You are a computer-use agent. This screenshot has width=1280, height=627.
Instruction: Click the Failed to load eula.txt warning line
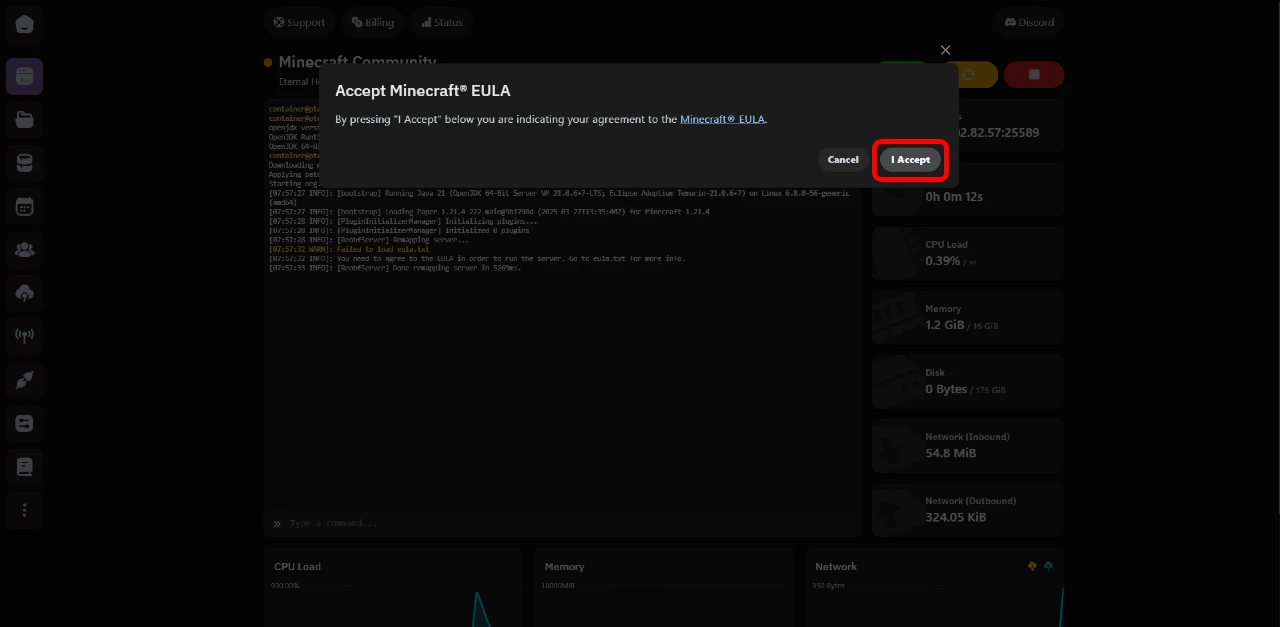[349, 249]
